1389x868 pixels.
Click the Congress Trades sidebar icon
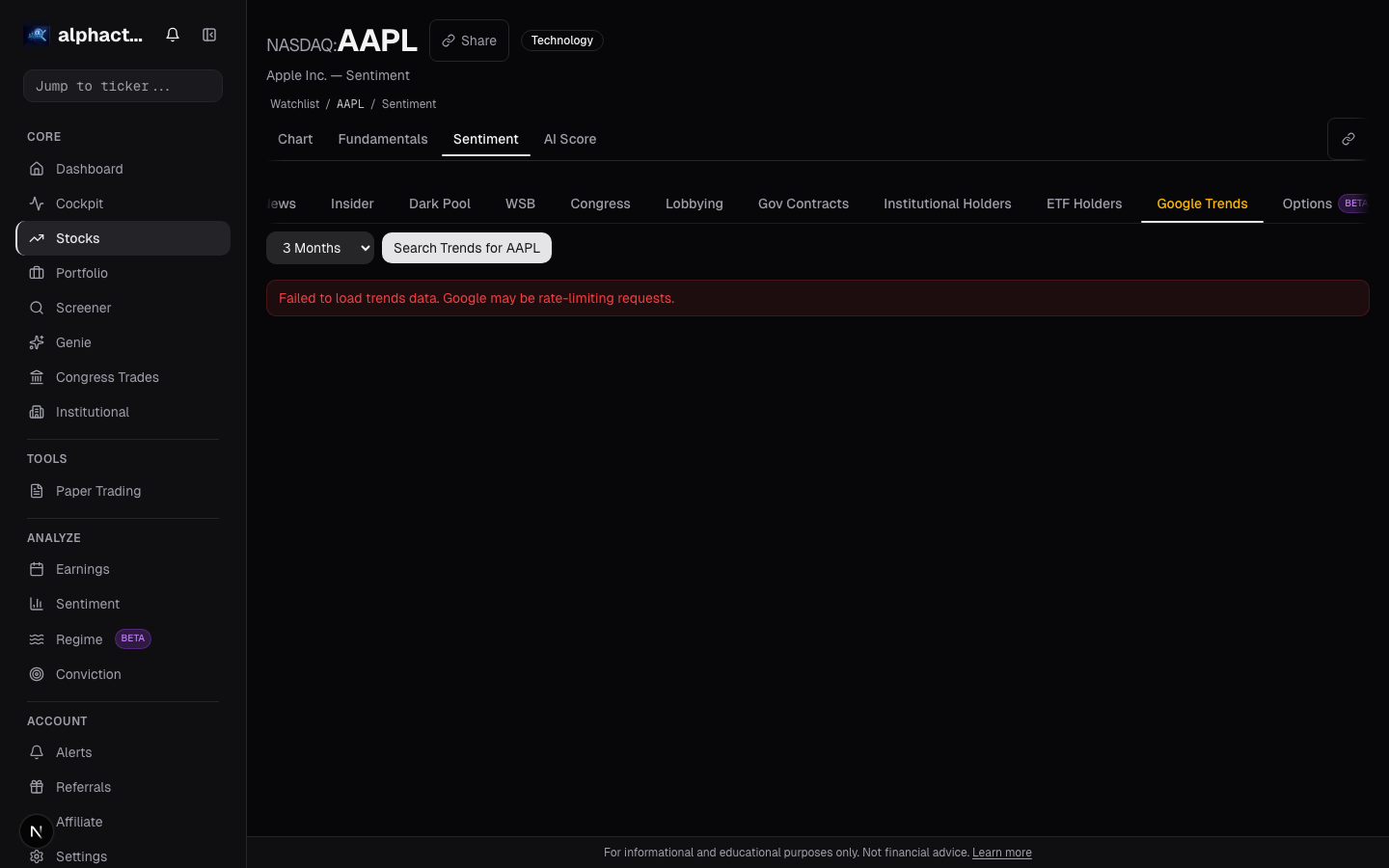[37, 377]
